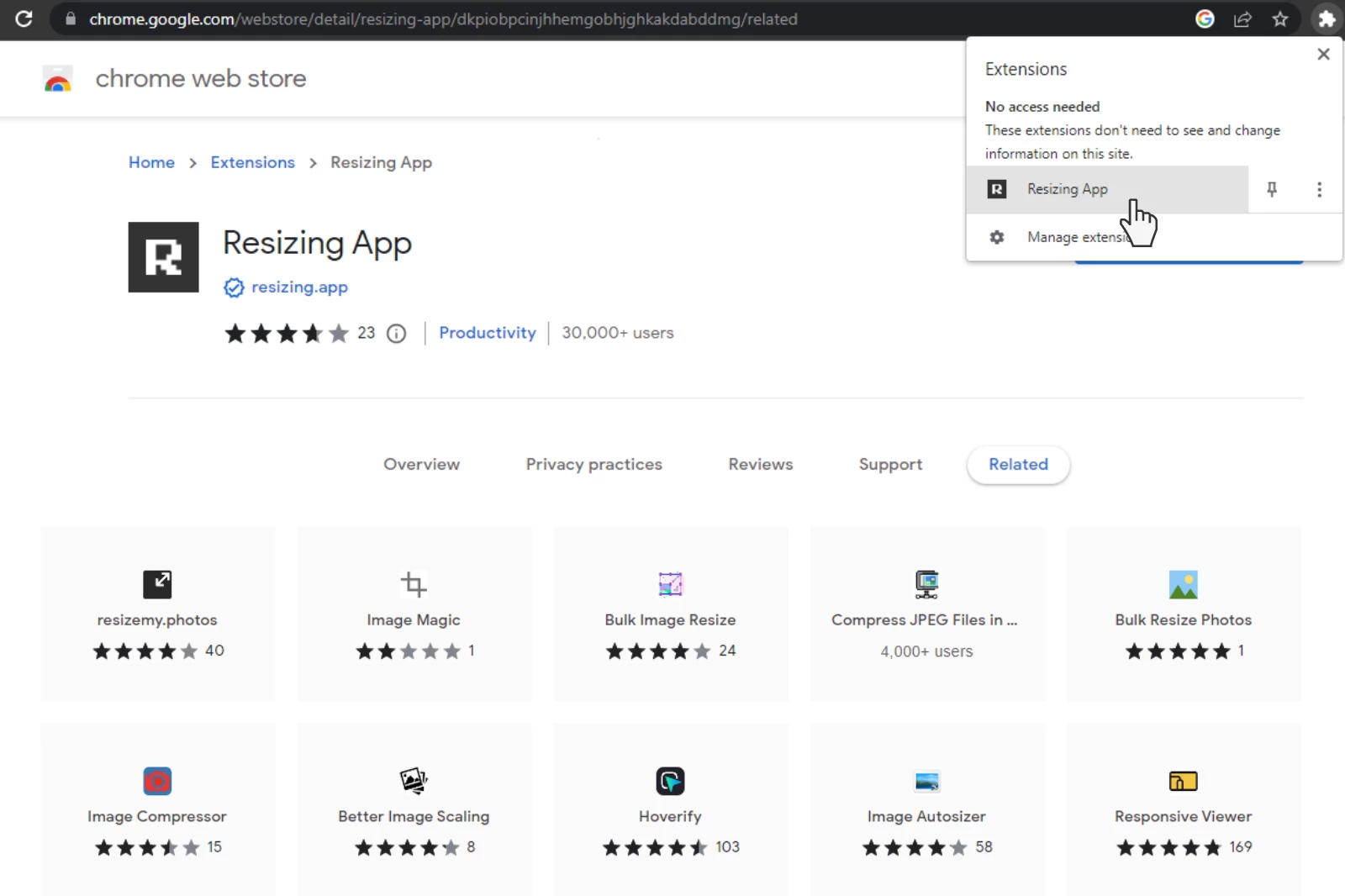Click the Image Autosizer title
Screen dimensions: 1345x896
coord(926,816)
